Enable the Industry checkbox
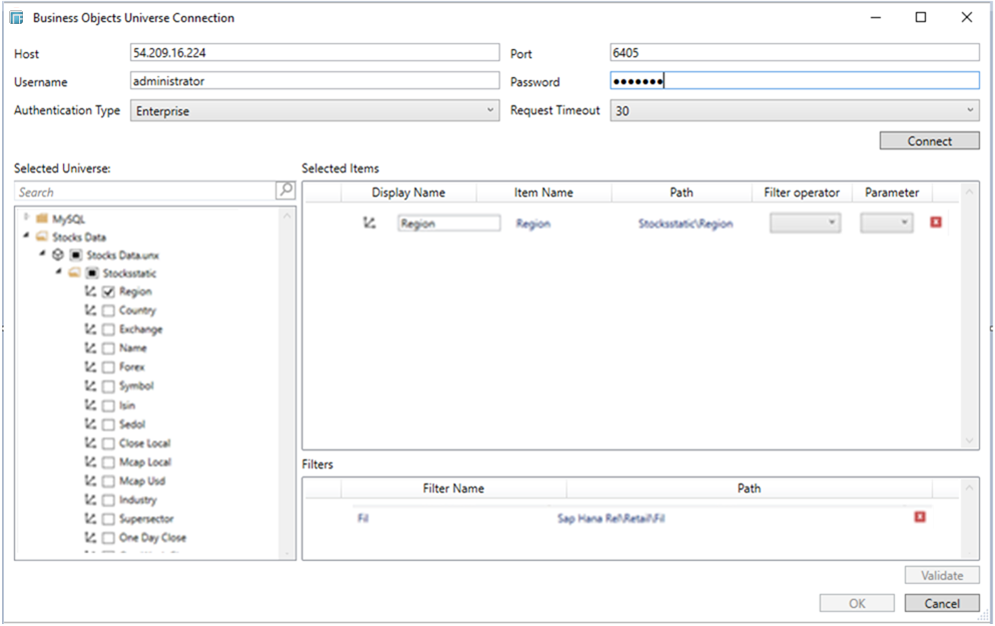995x626 pixels. pos(108,500)
